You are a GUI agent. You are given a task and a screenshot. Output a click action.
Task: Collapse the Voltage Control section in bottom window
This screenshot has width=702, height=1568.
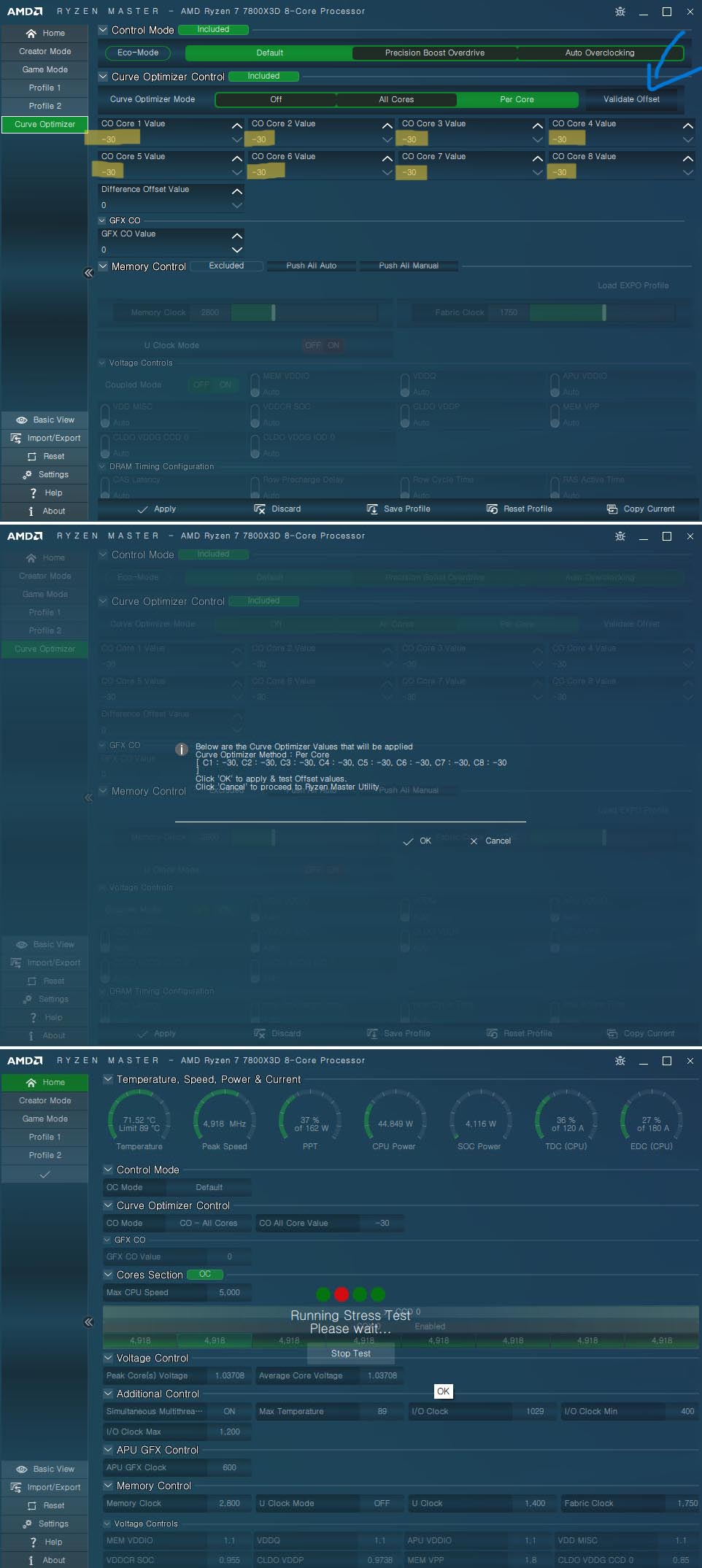coord(108,1358)
